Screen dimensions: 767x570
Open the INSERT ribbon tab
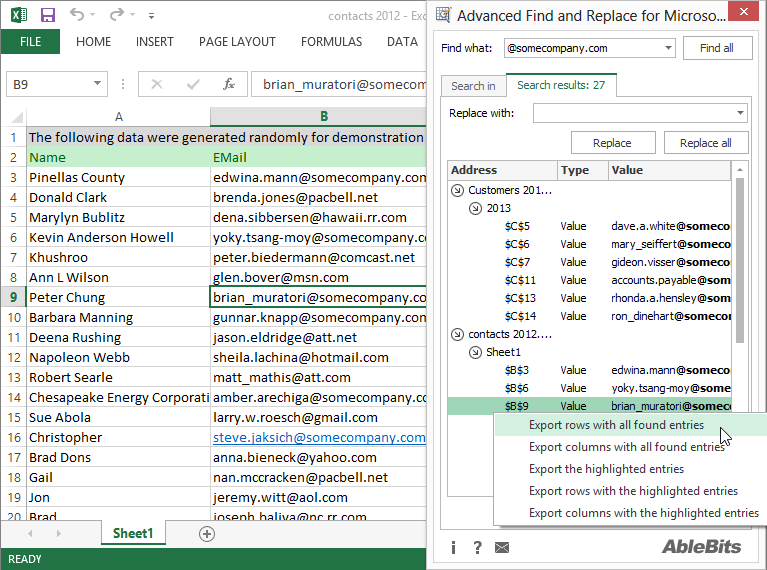[155, 42]
